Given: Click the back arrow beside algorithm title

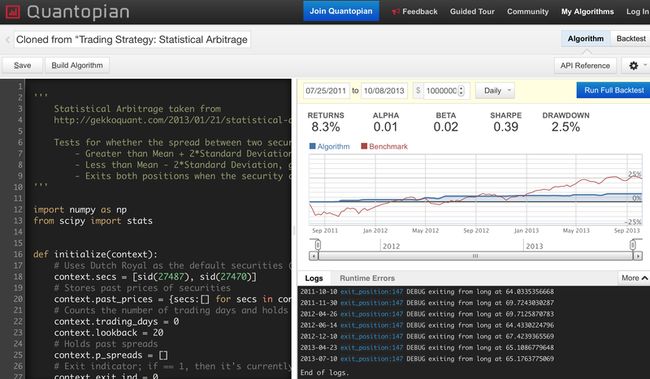Looking at the screenshot, I should point(7,40).
